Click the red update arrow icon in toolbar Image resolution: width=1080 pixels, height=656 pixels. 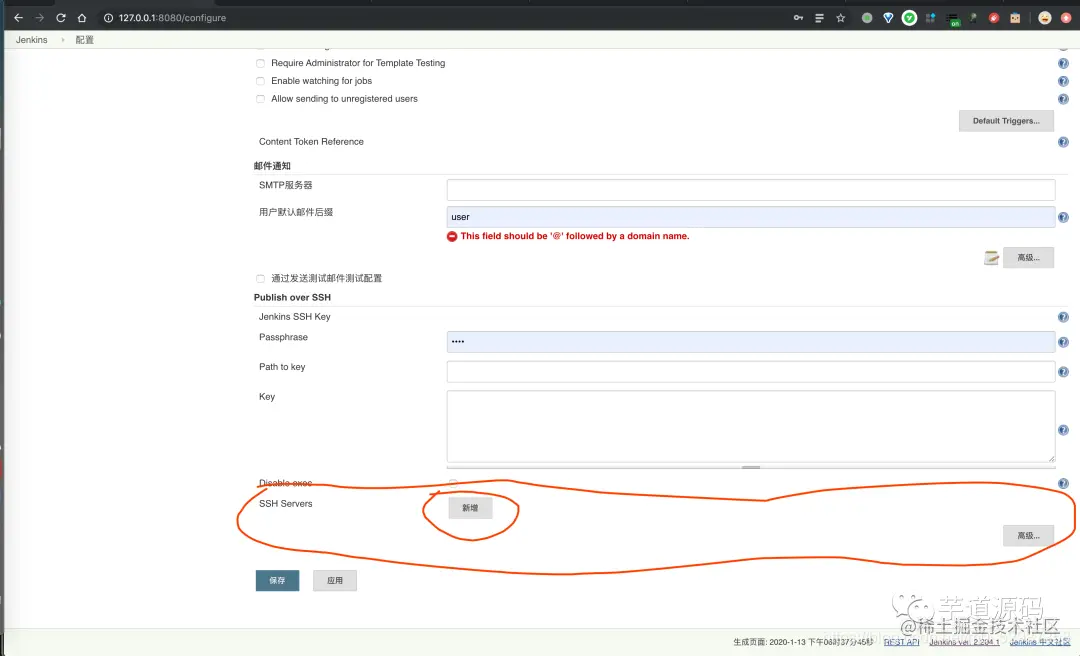(x=1066, y=18)
